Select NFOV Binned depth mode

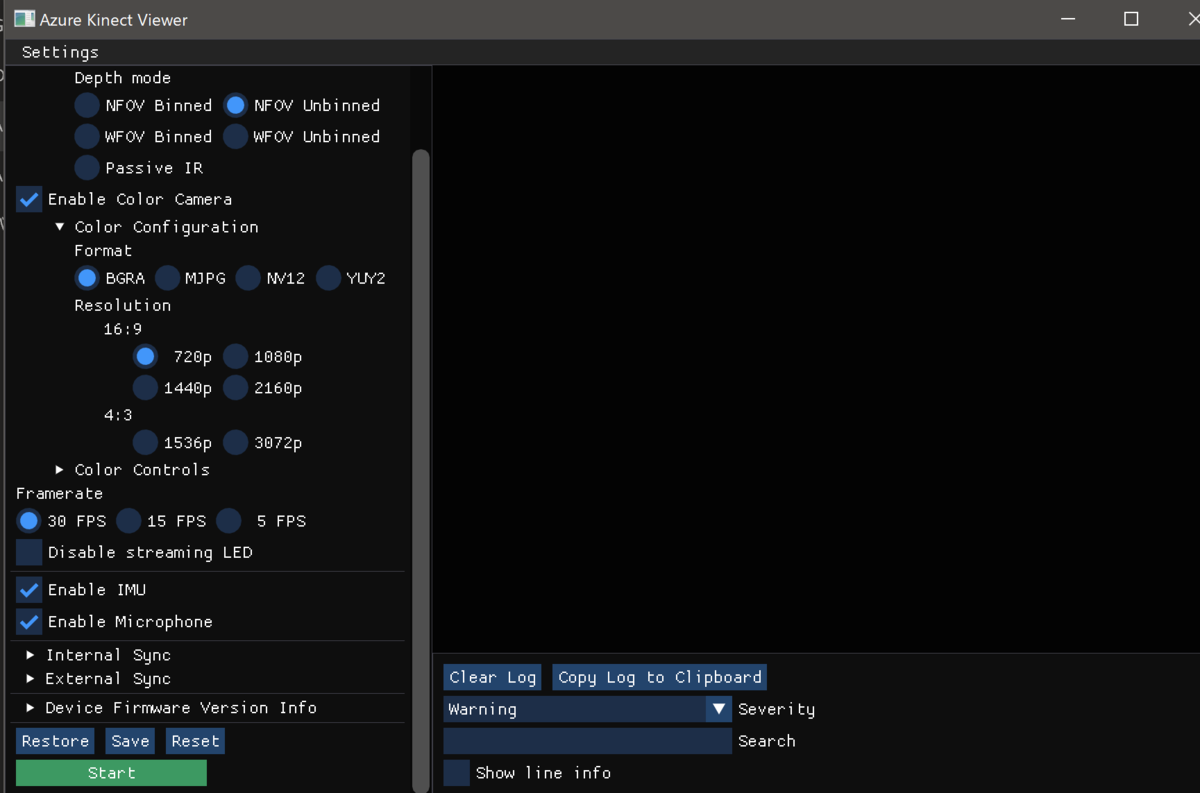click(x=87, y=105)
